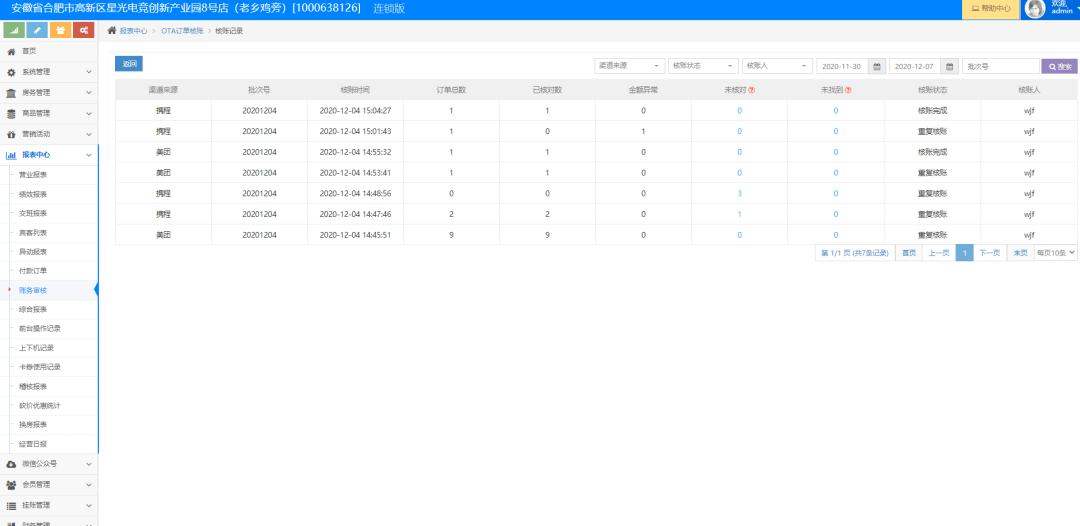The width and height of the screenshot is (1080, 526).
Task: Expand 房务管理 sidebar menu
Action: (50, 92)
